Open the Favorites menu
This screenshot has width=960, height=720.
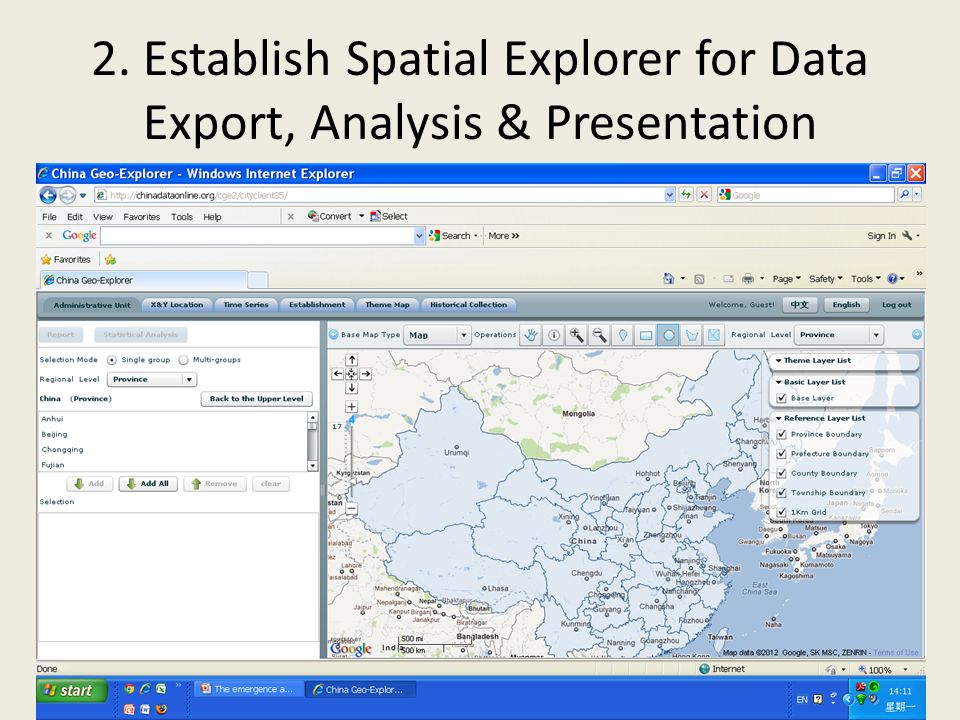[141, 217]
